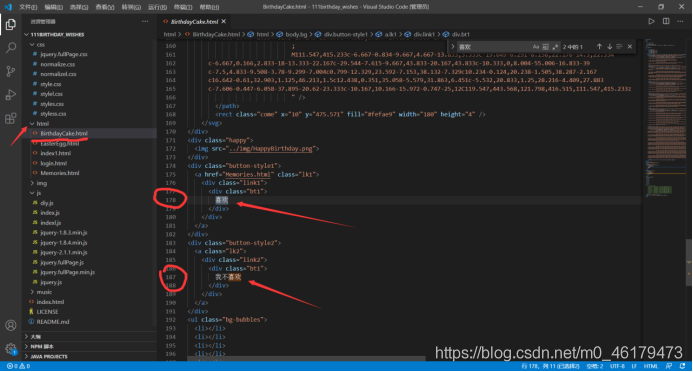Collapse the css folder

pyautogui.click(x=32, y=44)
